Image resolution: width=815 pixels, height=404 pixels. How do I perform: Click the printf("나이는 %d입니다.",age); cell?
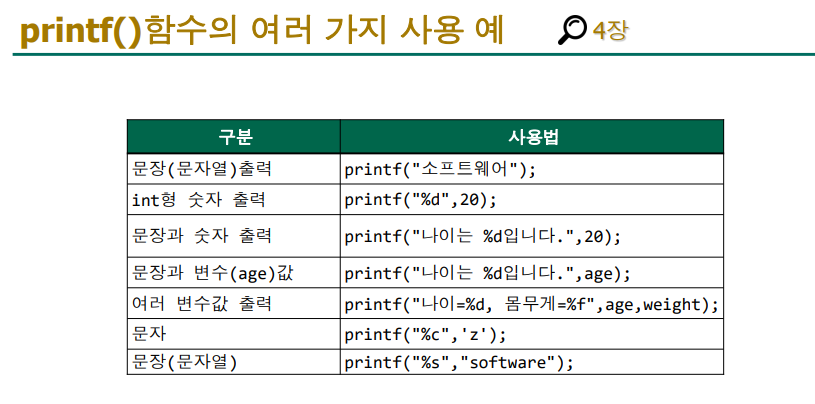[x=532, y=272]
